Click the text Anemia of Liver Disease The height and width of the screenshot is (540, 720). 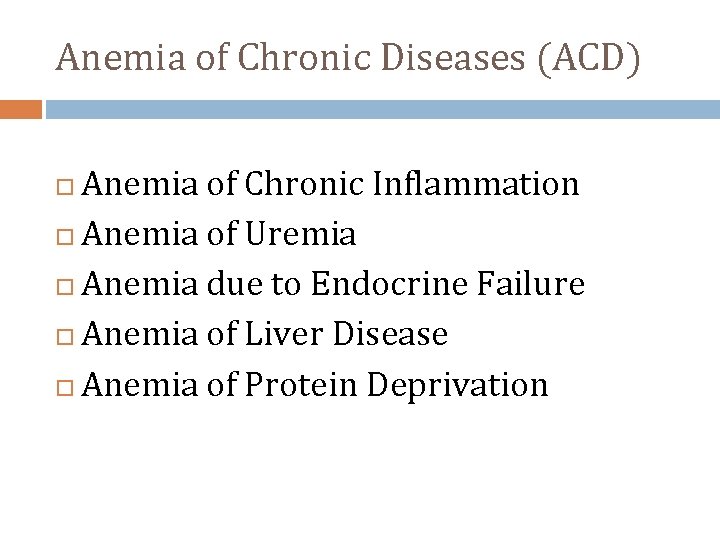tap(264, 333)
